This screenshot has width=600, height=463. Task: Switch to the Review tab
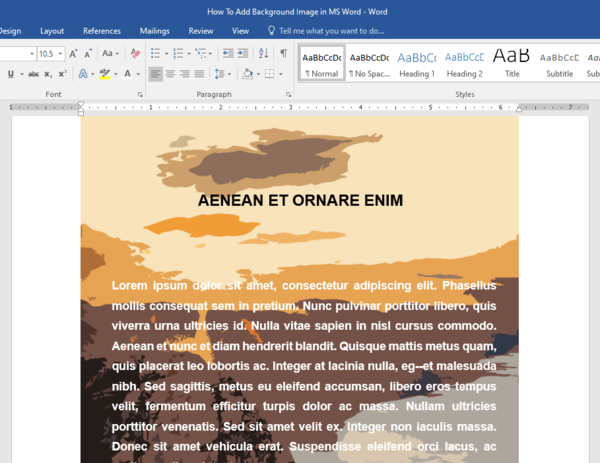(x=201, y=31)
